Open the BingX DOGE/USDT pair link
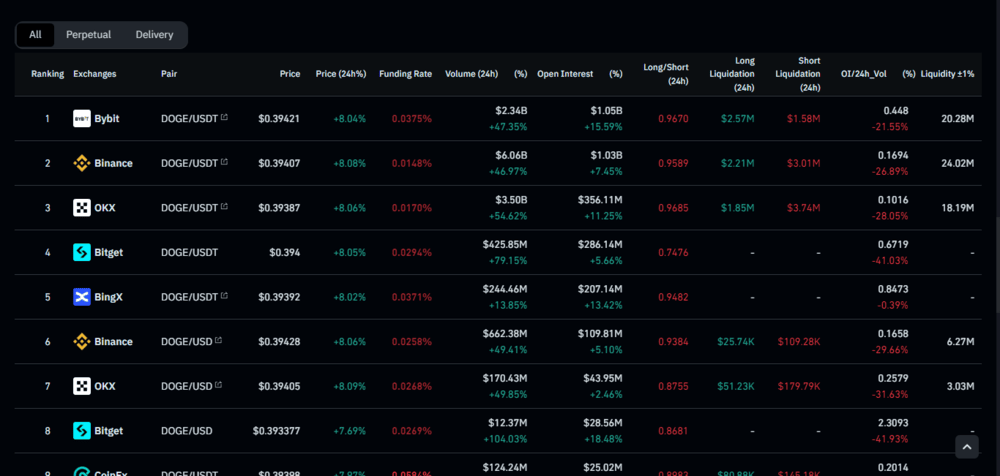 point(189,297)
